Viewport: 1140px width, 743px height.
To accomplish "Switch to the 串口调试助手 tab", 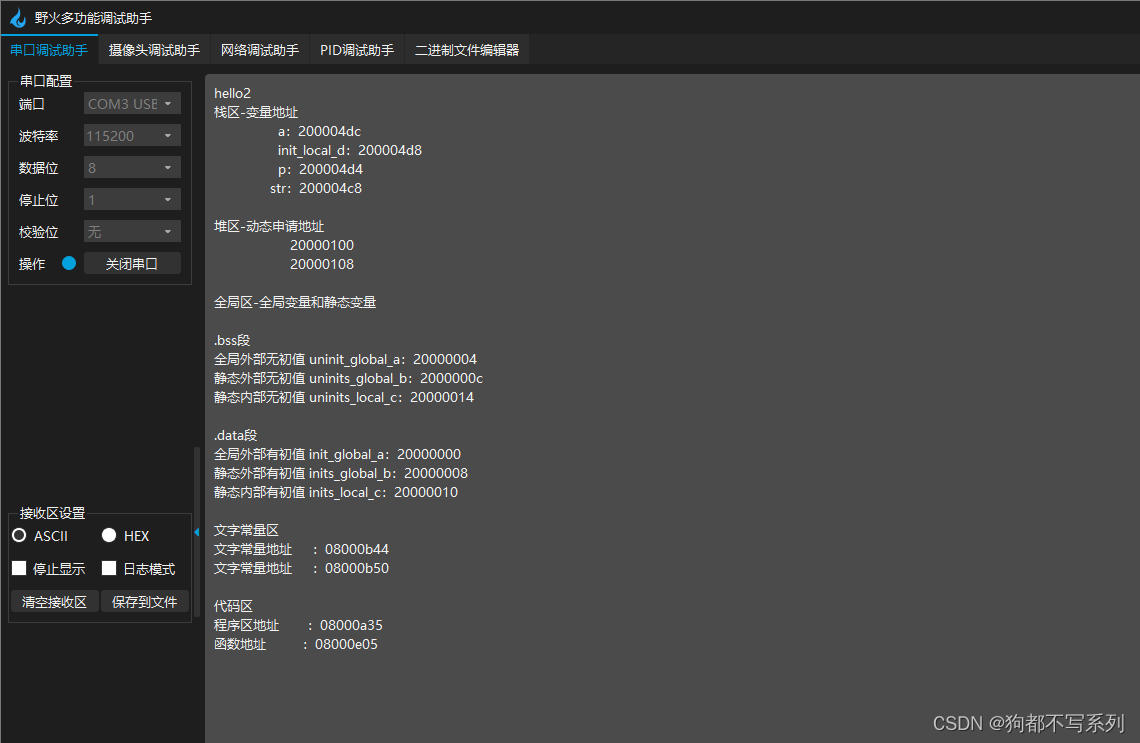I will [x=49, y=50].
